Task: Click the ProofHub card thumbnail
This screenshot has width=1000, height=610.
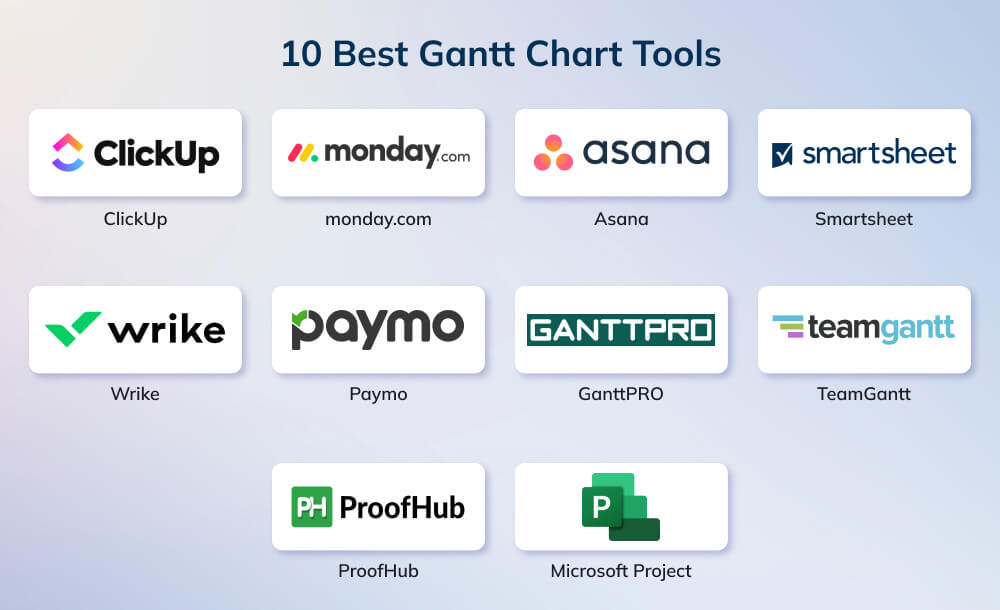Action: coord(378,506)
